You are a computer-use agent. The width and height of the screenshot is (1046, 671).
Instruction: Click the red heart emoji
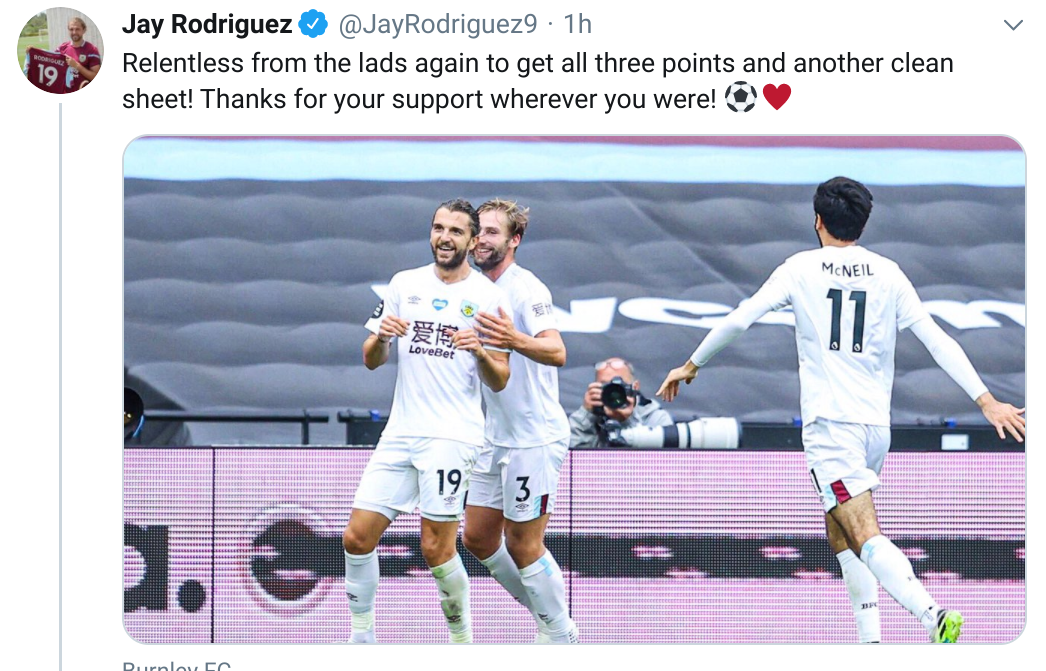(776, 97)
